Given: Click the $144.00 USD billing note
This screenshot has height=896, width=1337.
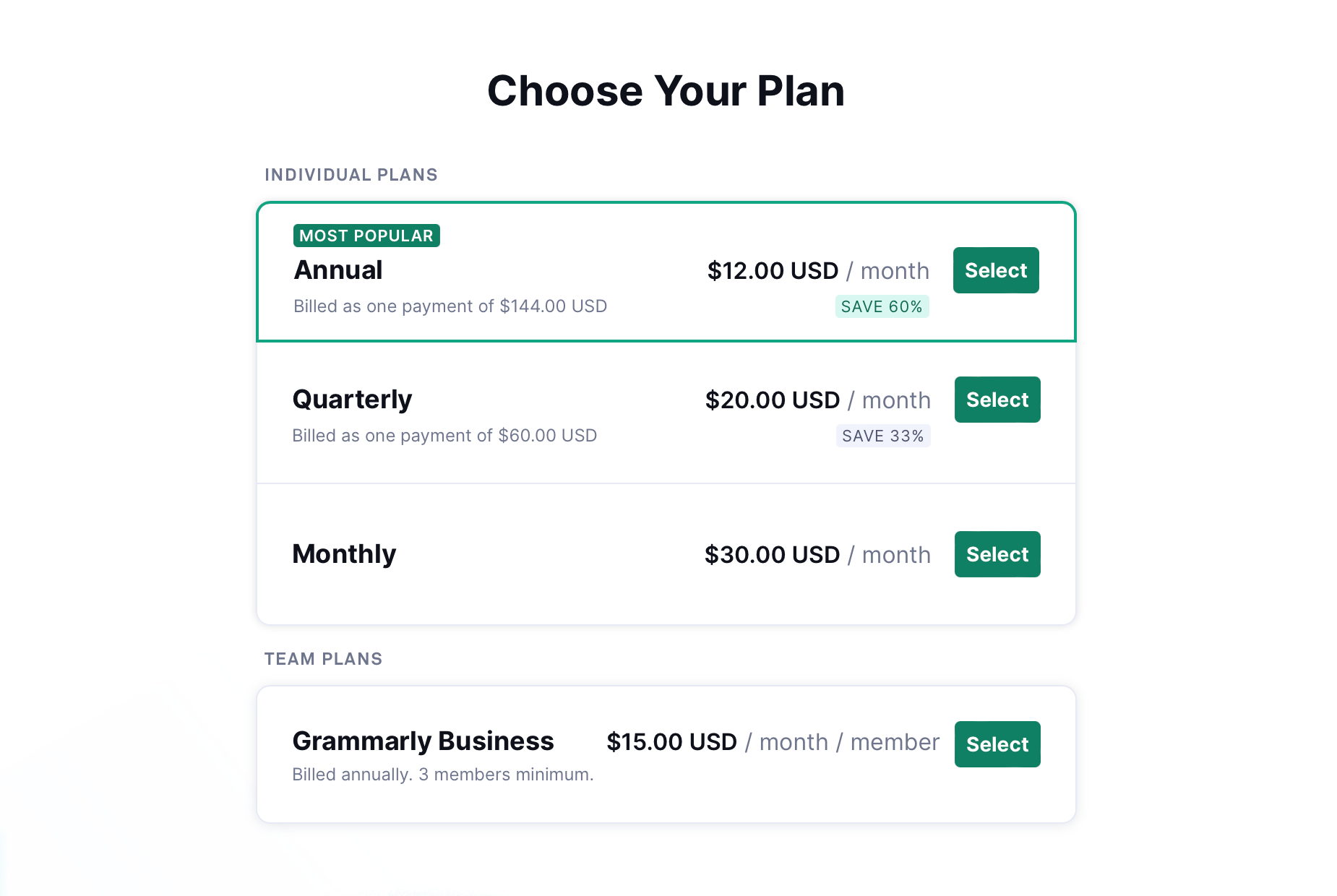Looking at the screenshot, I should point(450,306).
